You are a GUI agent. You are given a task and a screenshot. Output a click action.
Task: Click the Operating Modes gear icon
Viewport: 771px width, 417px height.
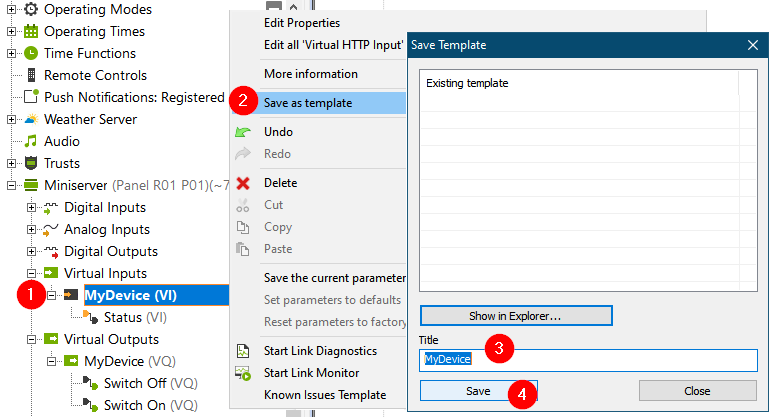coord(31,9)
